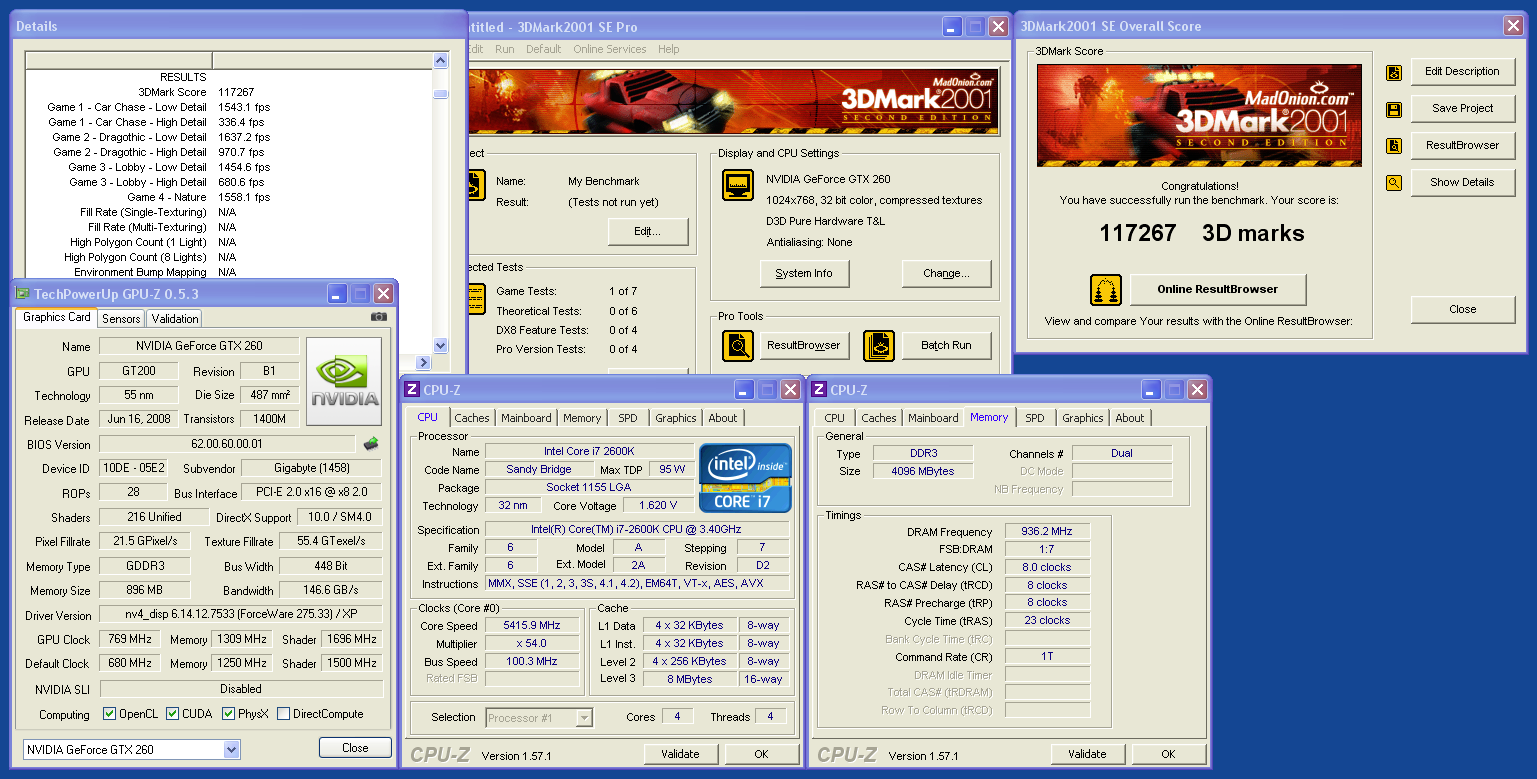Open the Default menu in 3DMark2001
This screenshot has height=779, width=1537.
tap(544, 49)
